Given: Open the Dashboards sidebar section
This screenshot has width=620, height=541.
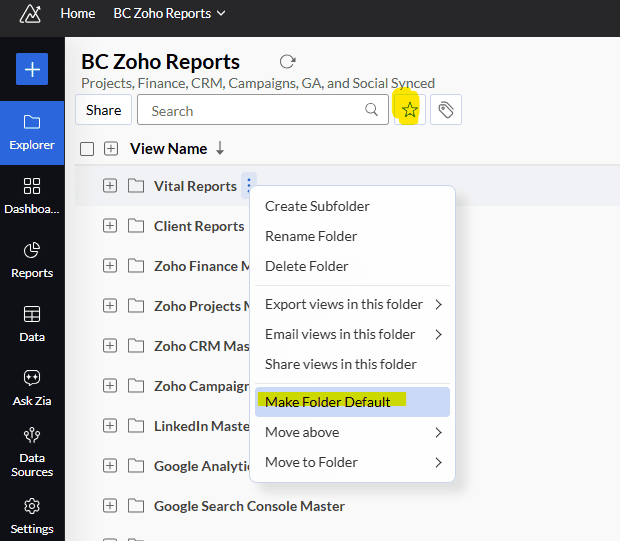Looking at the screenshot, I should coord(32,196).
